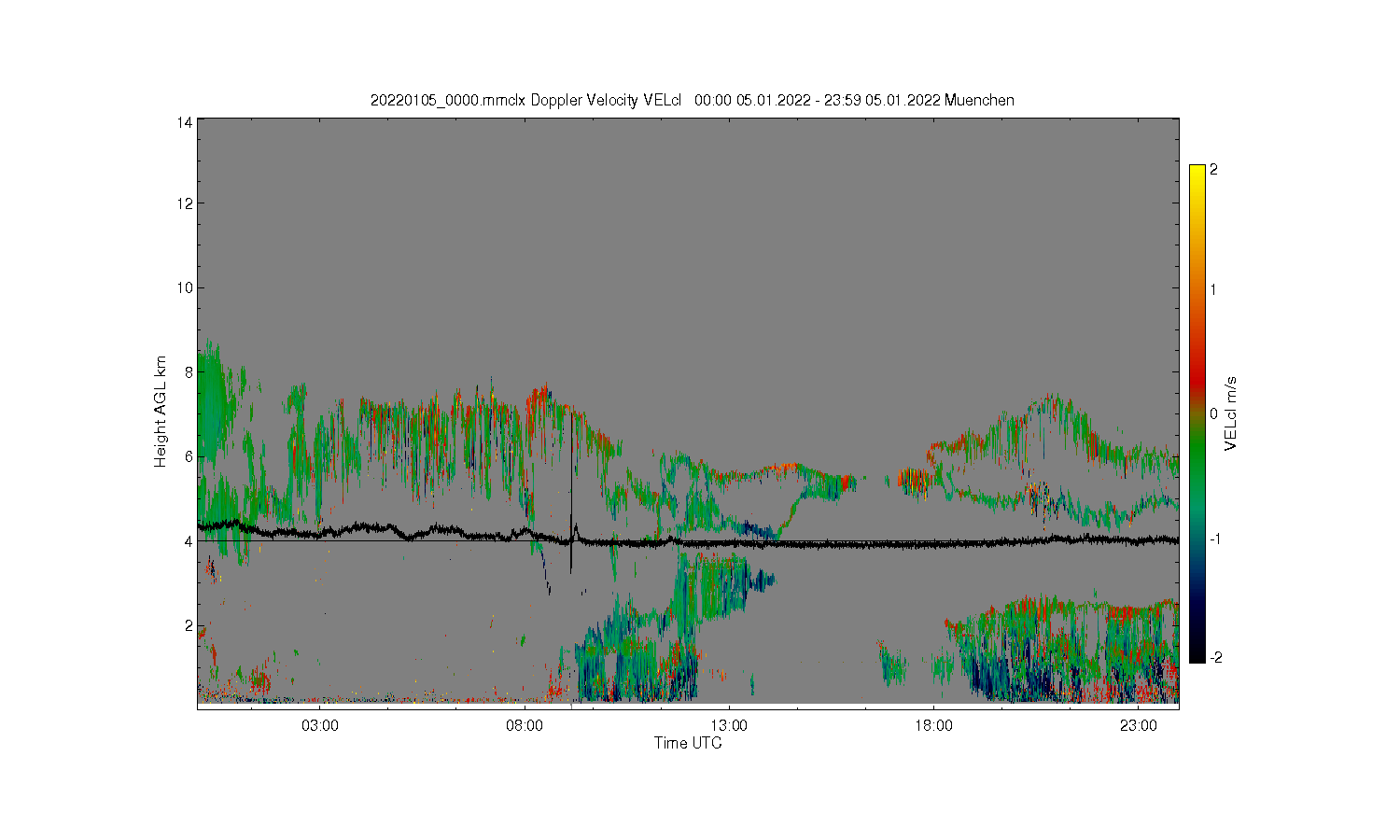Click the vertical black spike near 09:00
The width and height of the screenshot is (1400, 840).
point(571,493)
